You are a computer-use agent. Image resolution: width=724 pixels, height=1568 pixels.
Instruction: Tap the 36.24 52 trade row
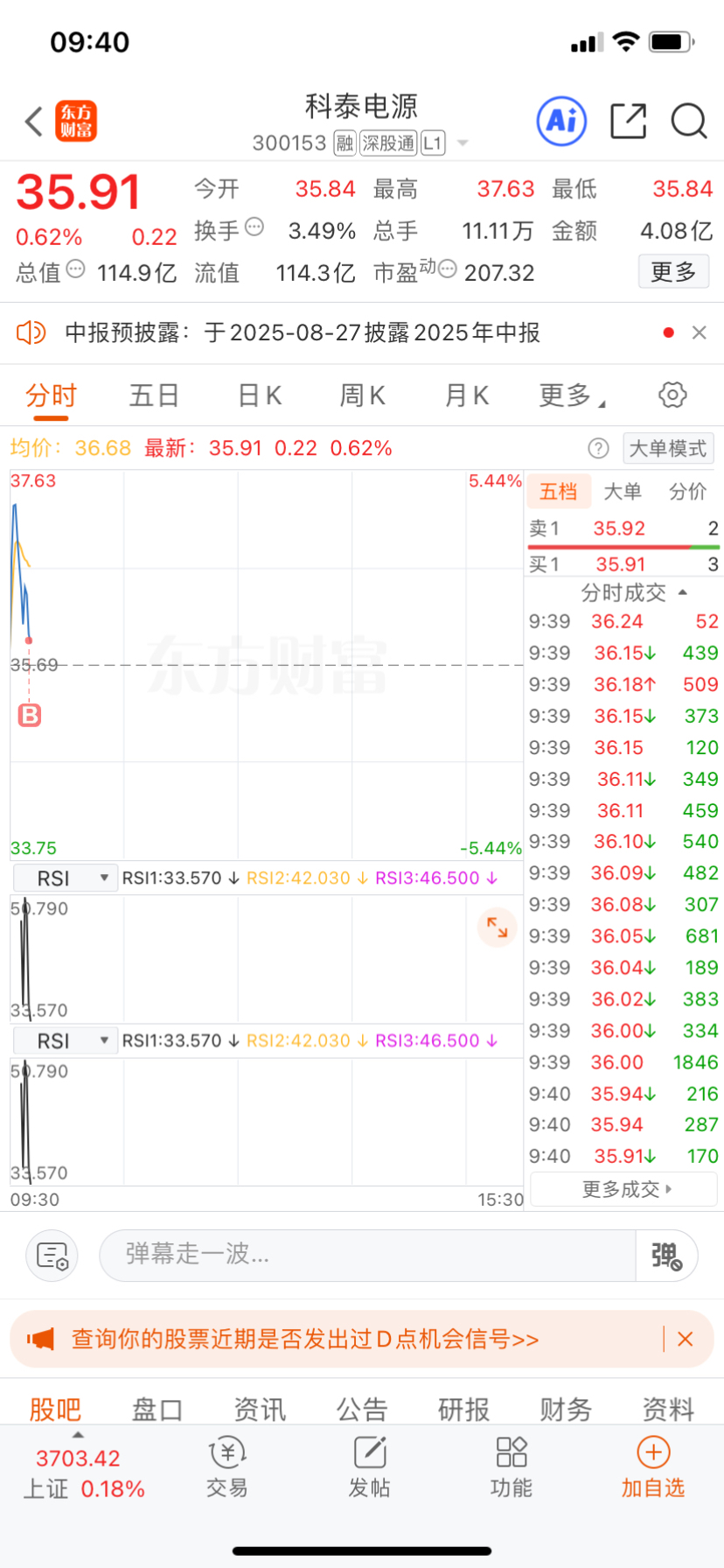pyautogui.click(x=623, y=621)
